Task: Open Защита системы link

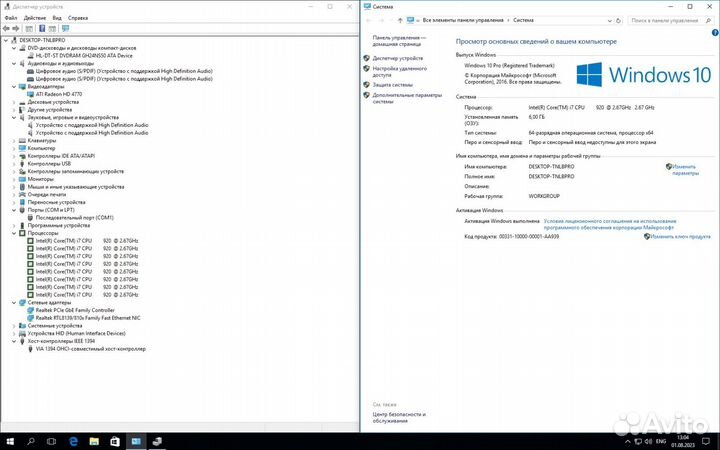Action: click(393, 85)
